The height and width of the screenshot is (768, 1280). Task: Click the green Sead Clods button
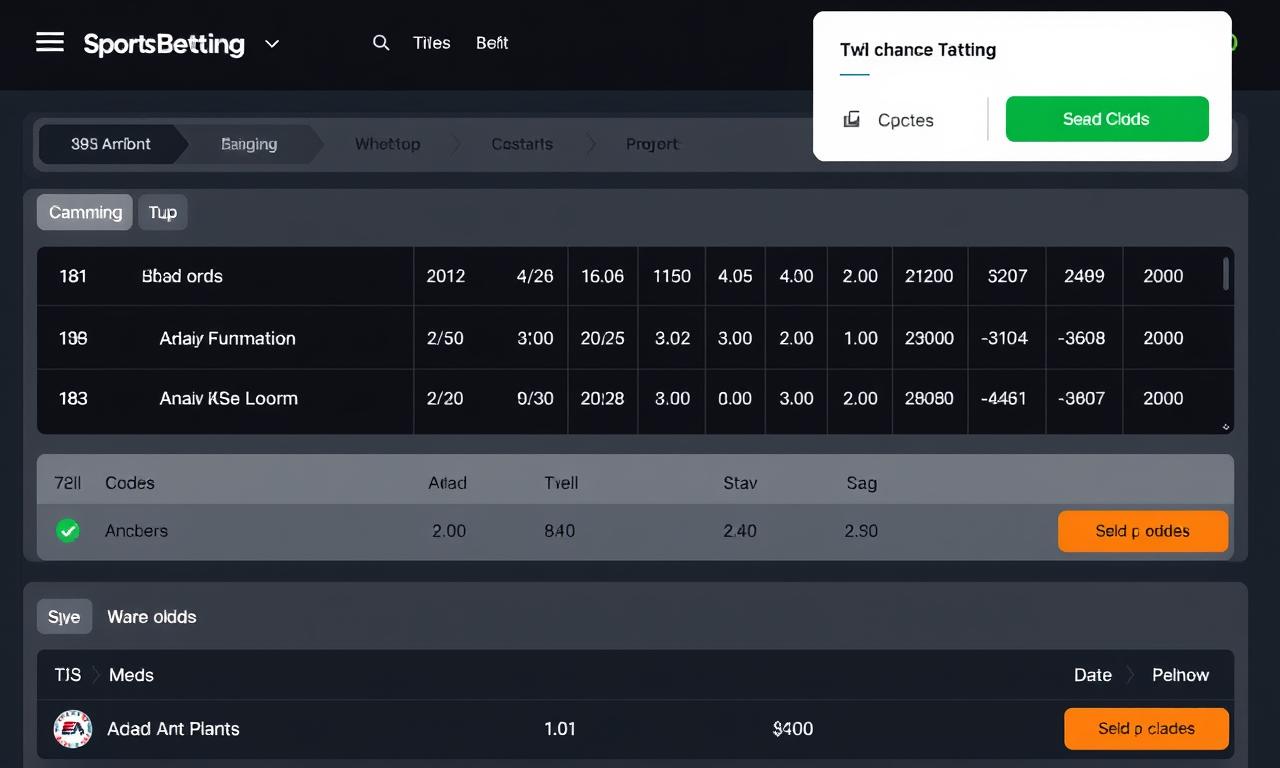pyautogui.click(x=1106, y=119)
